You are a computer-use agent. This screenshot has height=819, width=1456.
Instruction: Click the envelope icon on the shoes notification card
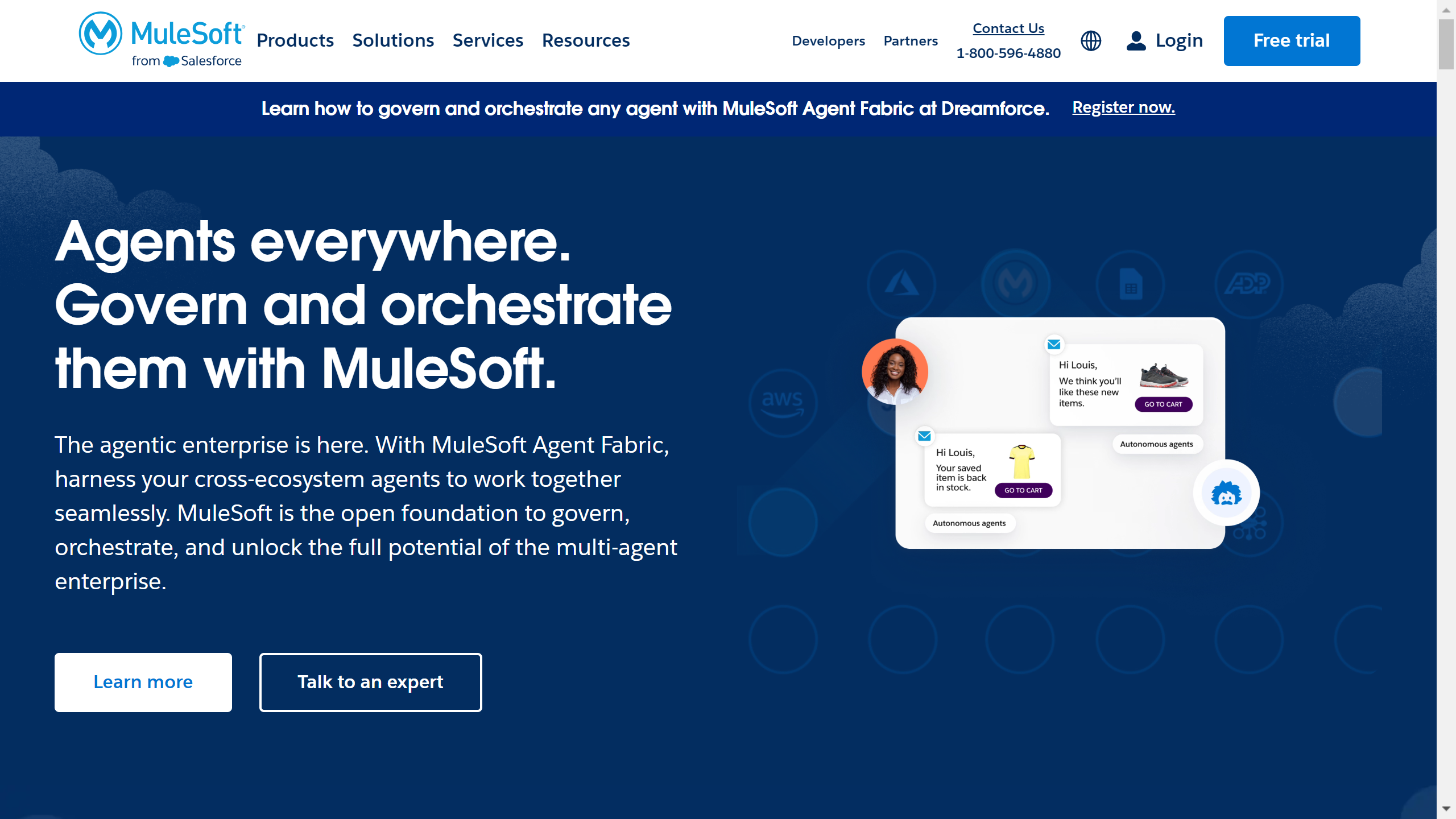[x=1053, y=344]
